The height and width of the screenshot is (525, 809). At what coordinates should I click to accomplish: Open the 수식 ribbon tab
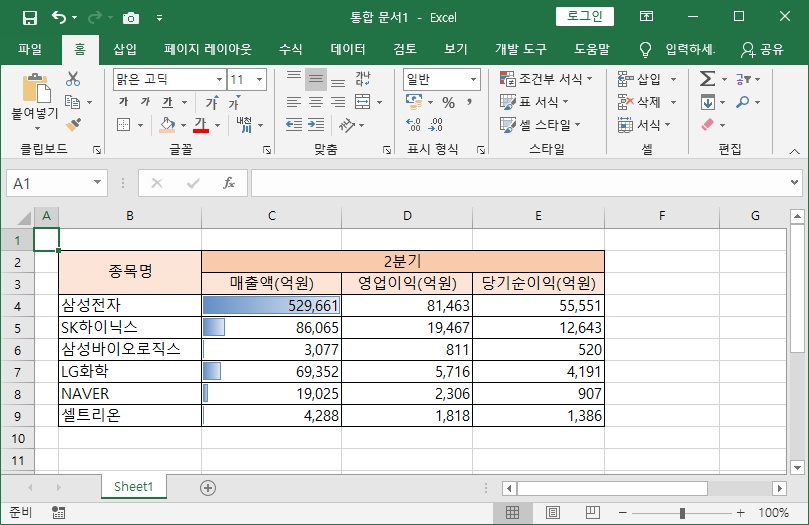290,50
